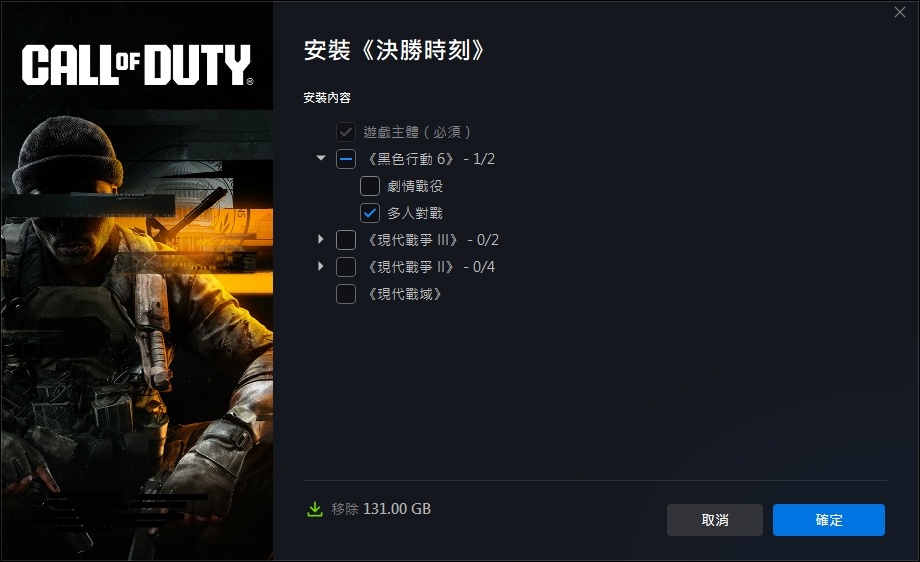Toggle the 《黑色行動 6》 partial checkbox
Image resolution: width=920 pixels, height=562 pixels.
coord(346,159)
